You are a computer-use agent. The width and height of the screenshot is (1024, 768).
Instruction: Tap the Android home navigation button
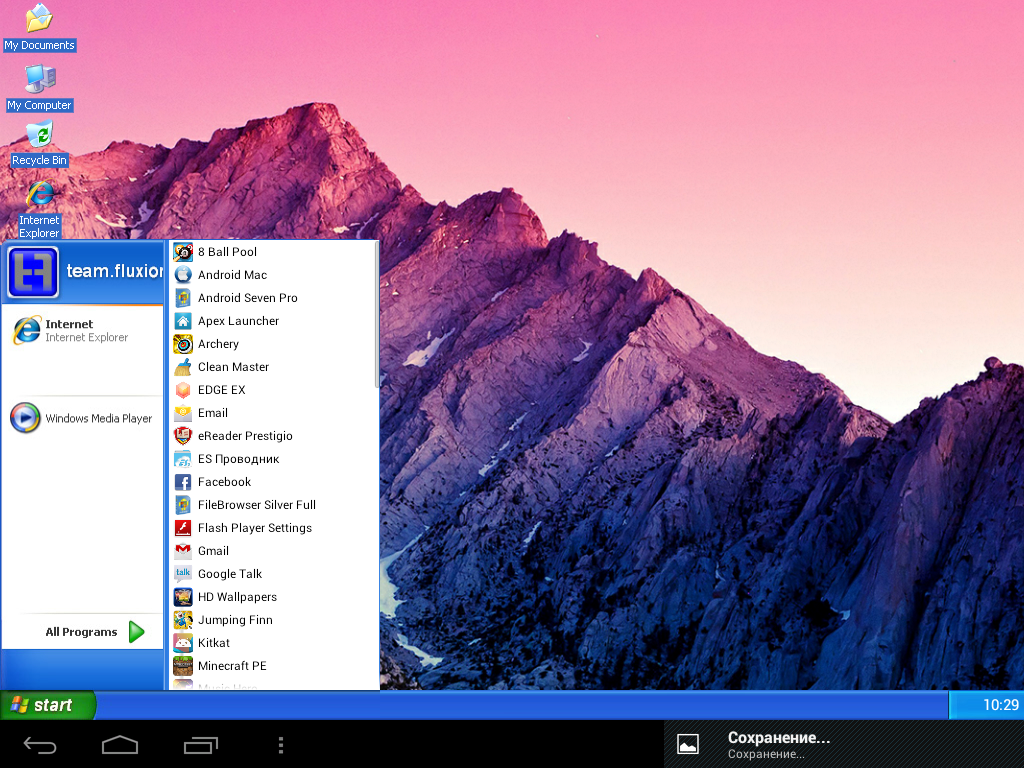tap(120, 744)
